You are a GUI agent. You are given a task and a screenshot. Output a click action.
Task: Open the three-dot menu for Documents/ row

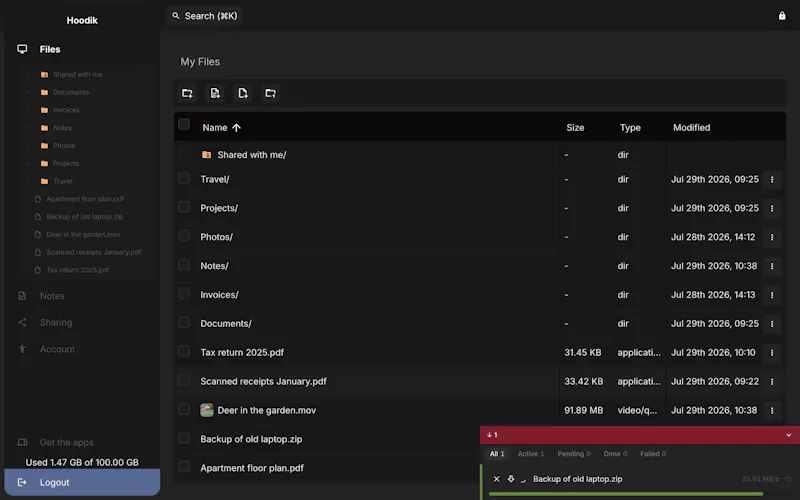coord(772,324)
